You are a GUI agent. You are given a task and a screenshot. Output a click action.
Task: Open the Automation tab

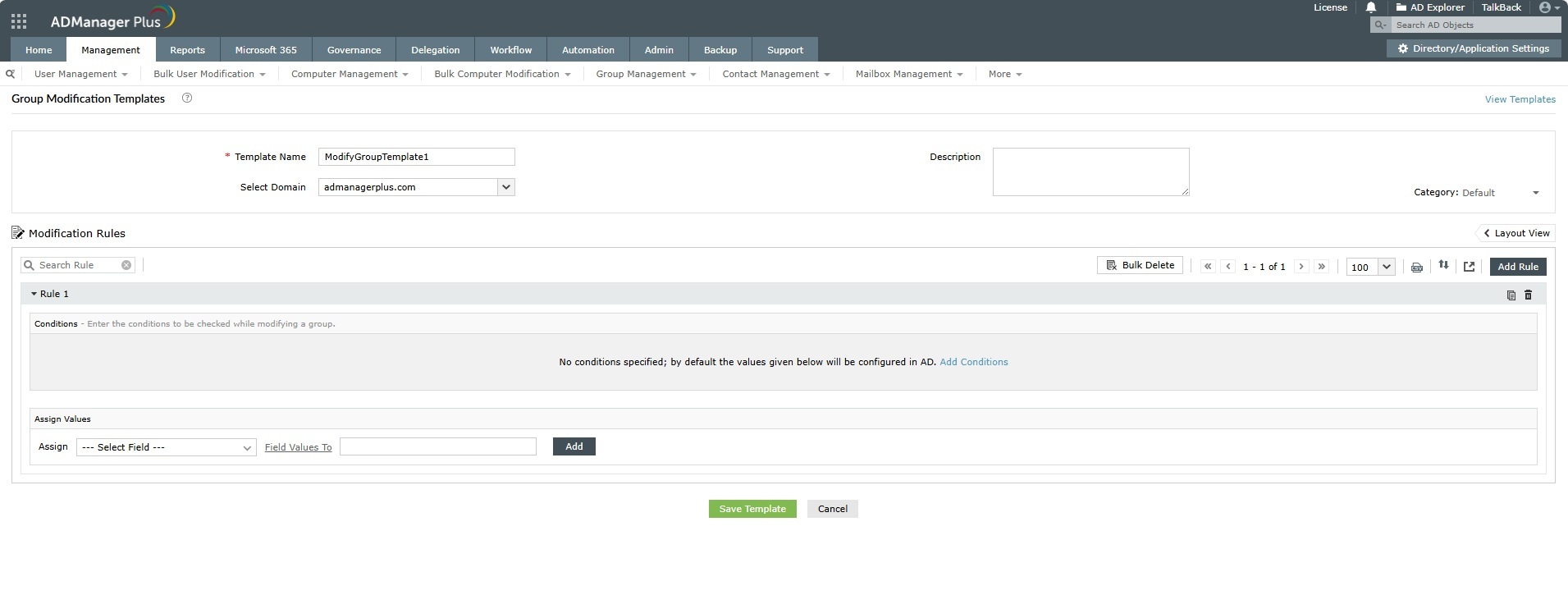(x=587, y=50)
